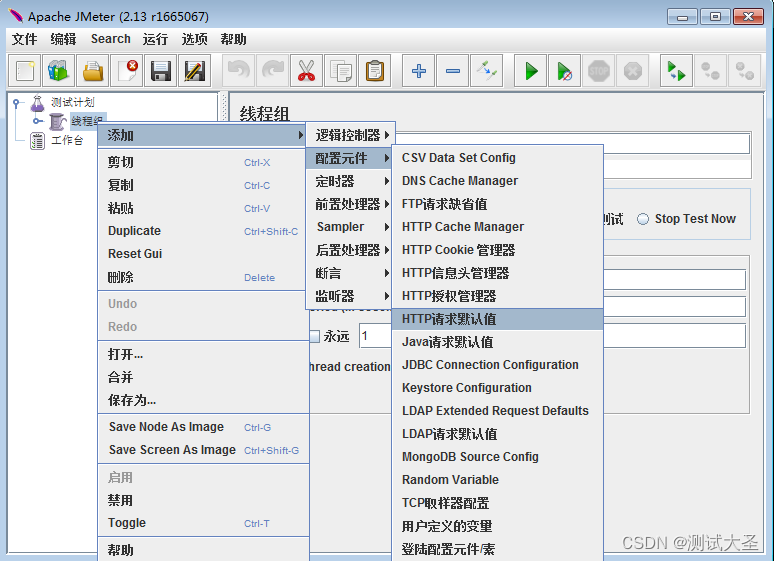This screenshot has width=774, height=561.
Task: Expand the 添加 submenu
Action: (201, 135)
